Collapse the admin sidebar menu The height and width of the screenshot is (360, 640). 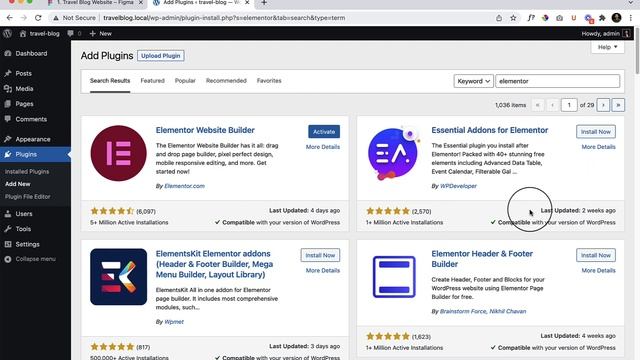tap(30, 259)
